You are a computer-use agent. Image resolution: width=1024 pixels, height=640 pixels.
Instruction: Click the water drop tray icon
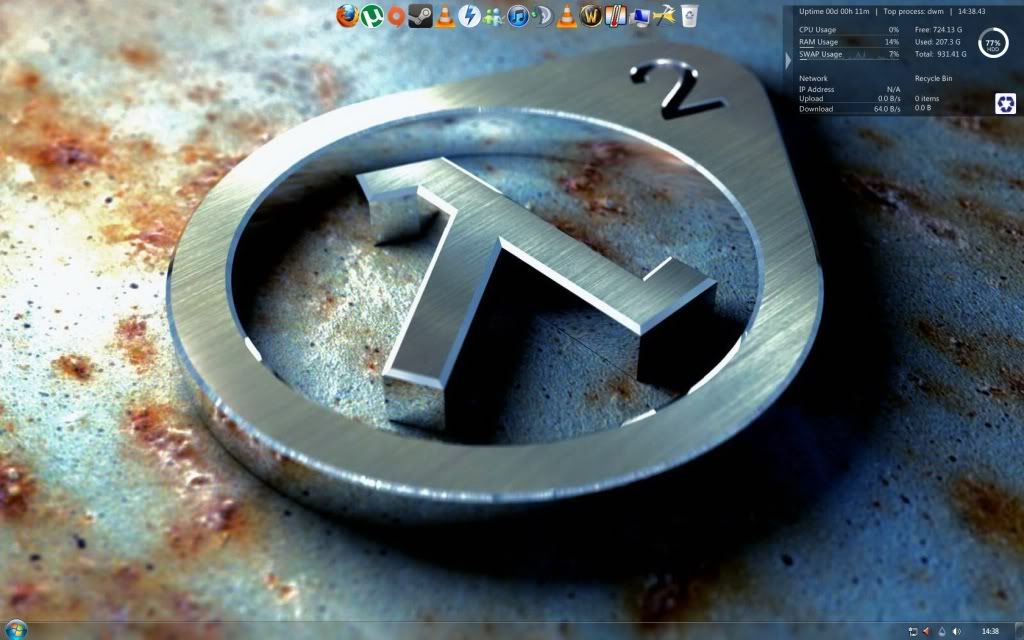coord(941,632)
